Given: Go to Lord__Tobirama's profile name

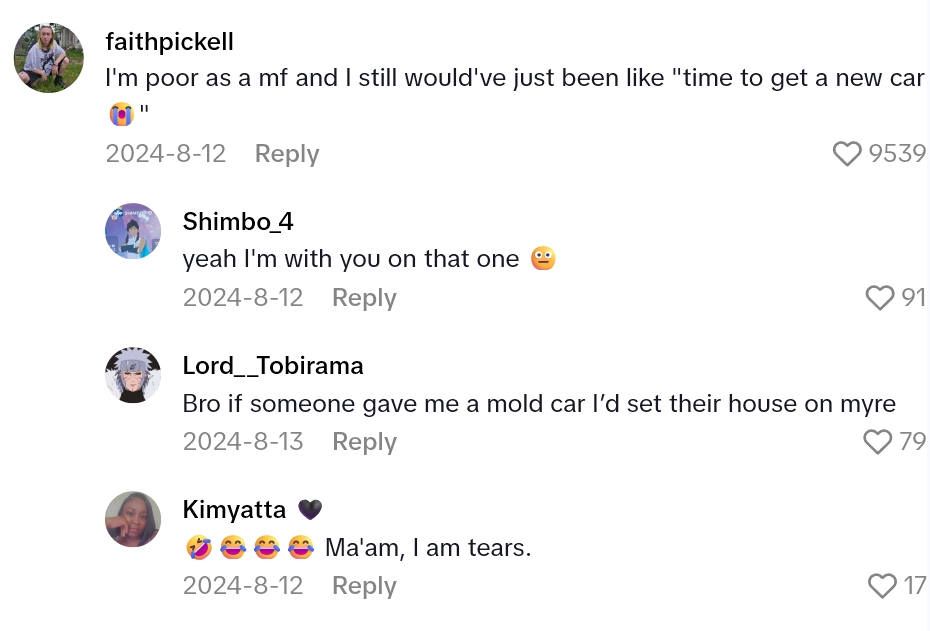Looking at the screenshot, I should click(x=273, y=366).
